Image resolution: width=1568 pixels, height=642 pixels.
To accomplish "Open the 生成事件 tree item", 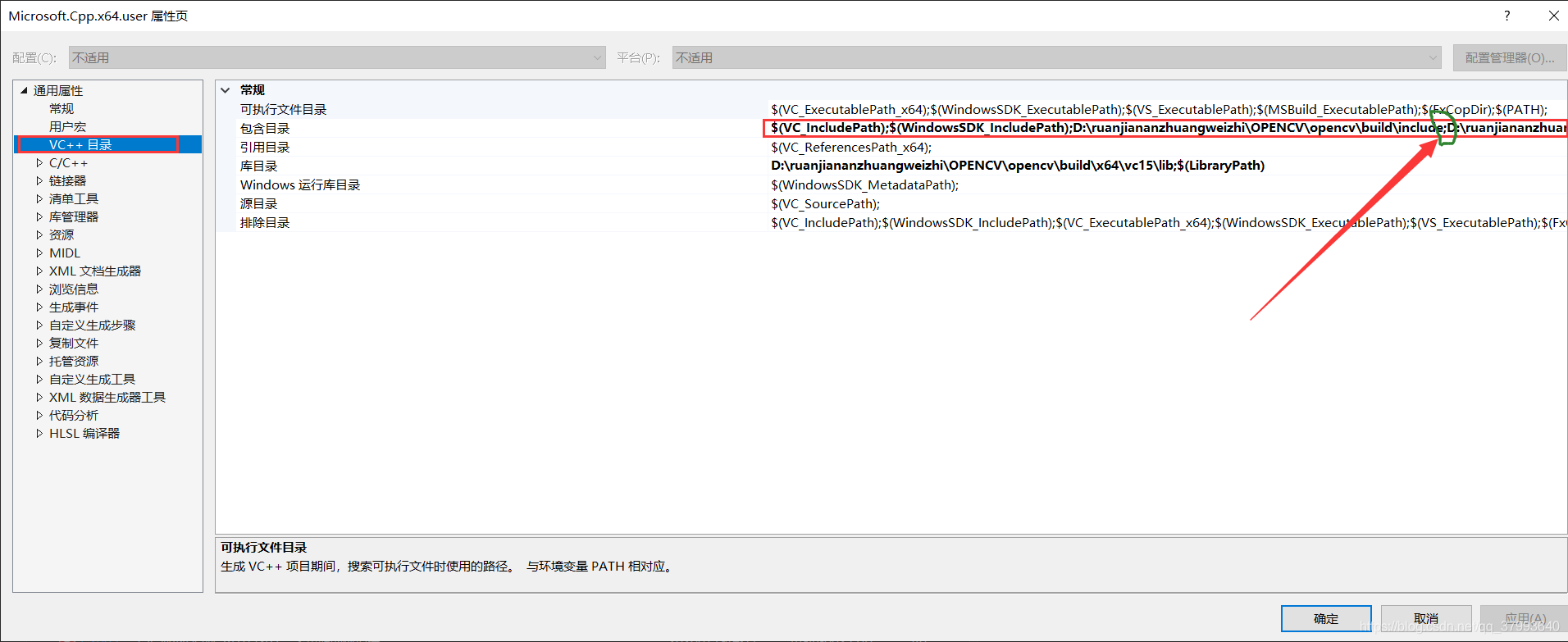I will [74, 307].
